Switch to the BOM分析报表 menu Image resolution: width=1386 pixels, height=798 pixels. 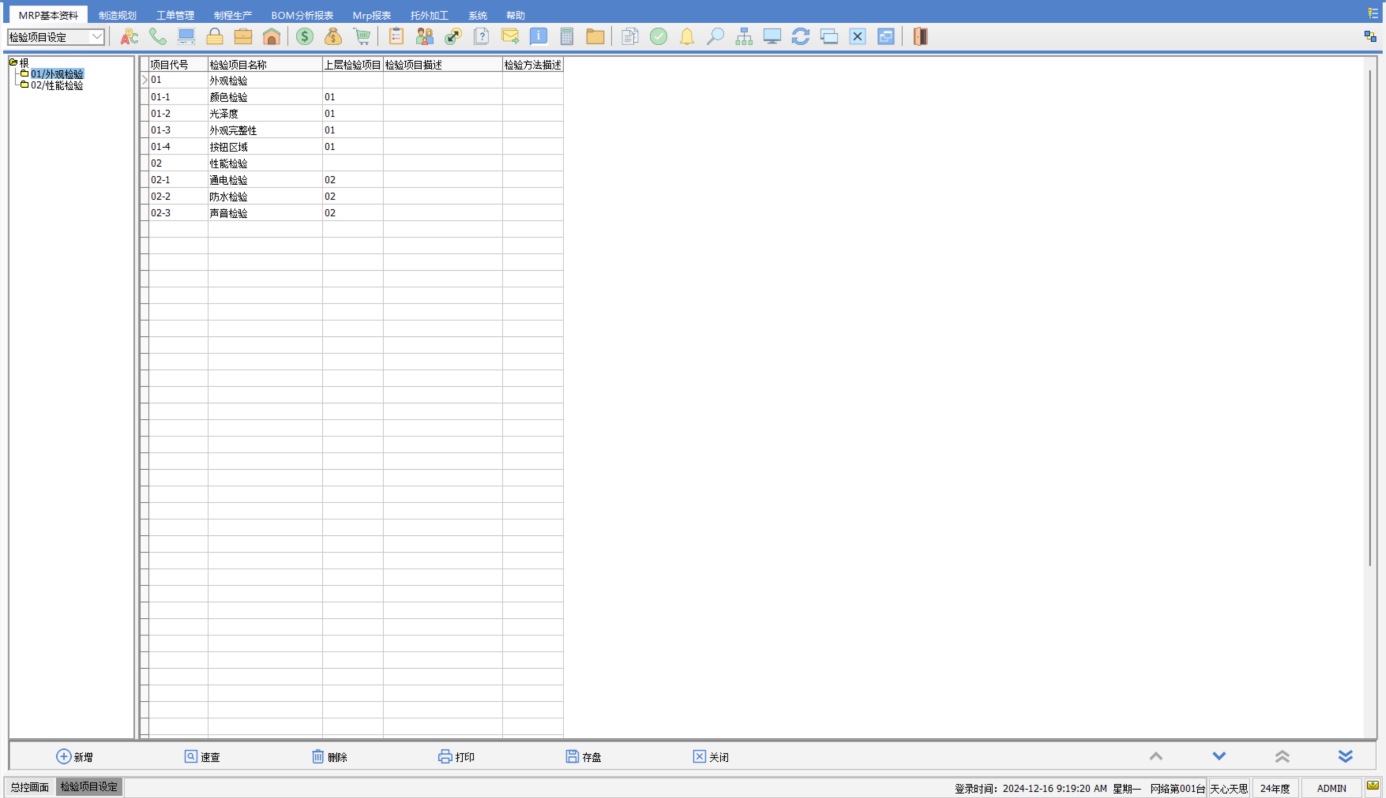click(x=302, y=15)
